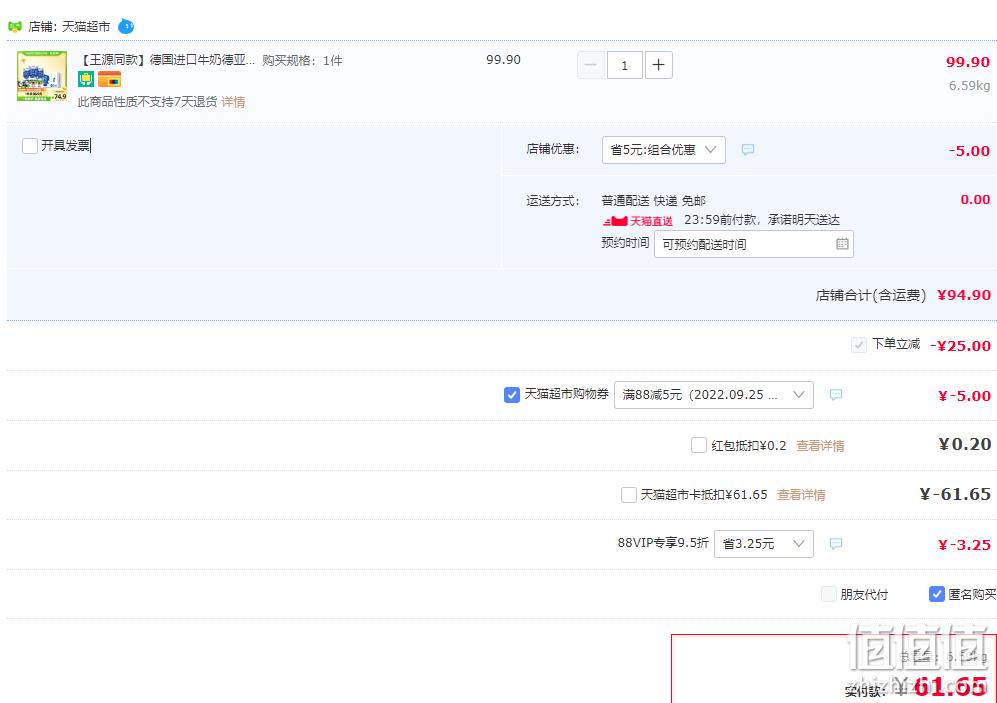Click the 预约时间 label

point(625,243)
